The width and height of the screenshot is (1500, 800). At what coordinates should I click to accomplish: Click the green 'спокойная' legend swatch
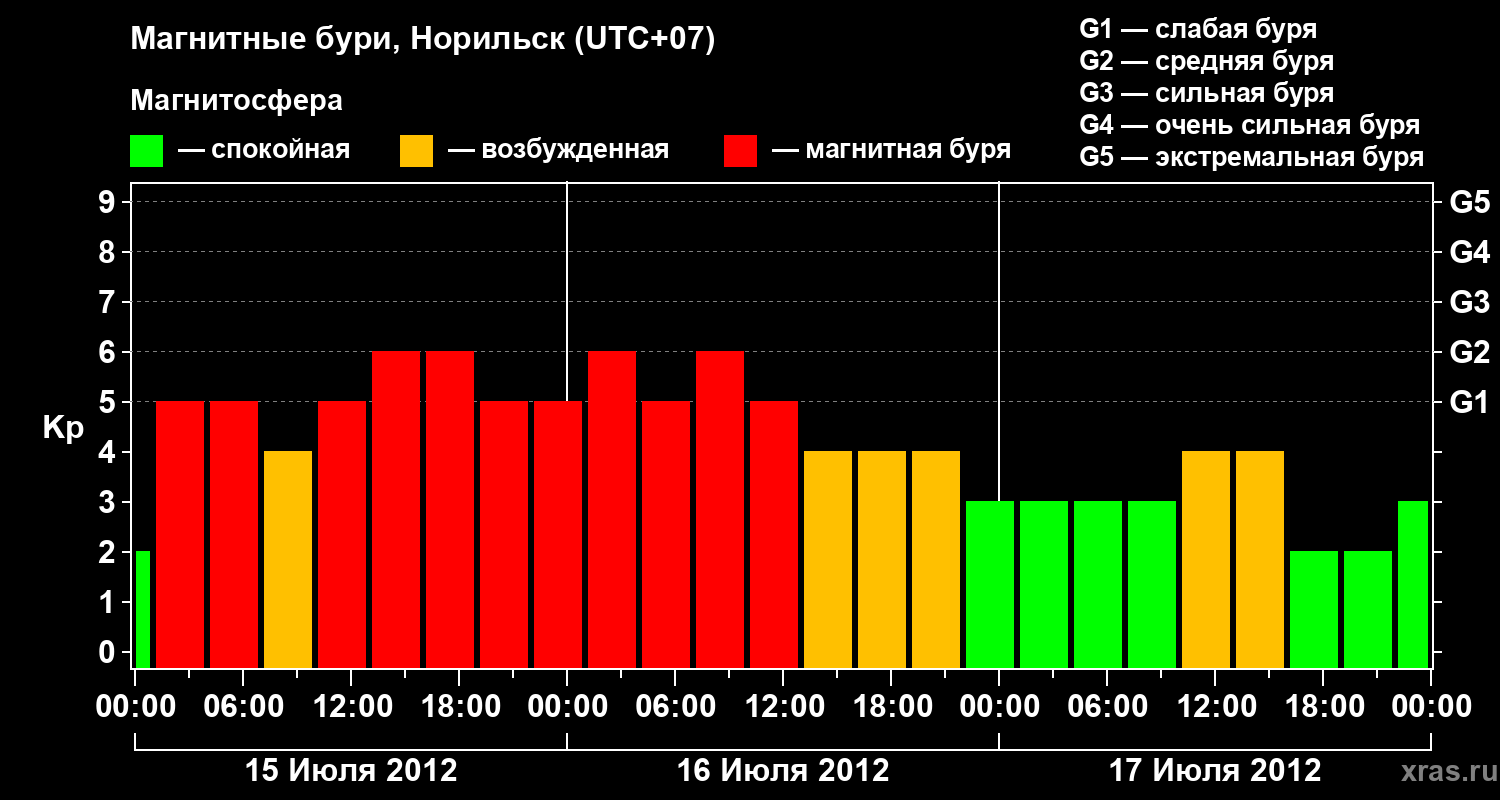pos(146,151)
